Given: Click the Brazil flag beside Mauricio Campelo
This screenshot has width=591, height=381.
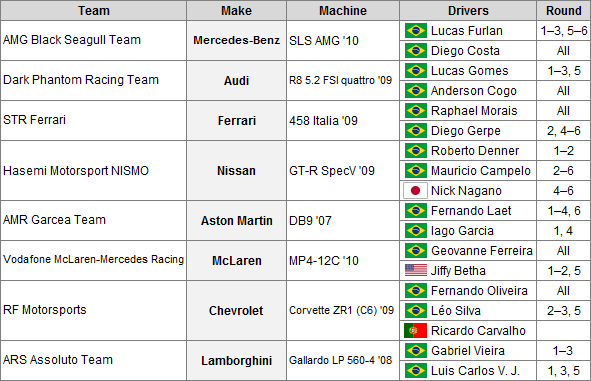Looking at the screenshot, I should 416,170.
